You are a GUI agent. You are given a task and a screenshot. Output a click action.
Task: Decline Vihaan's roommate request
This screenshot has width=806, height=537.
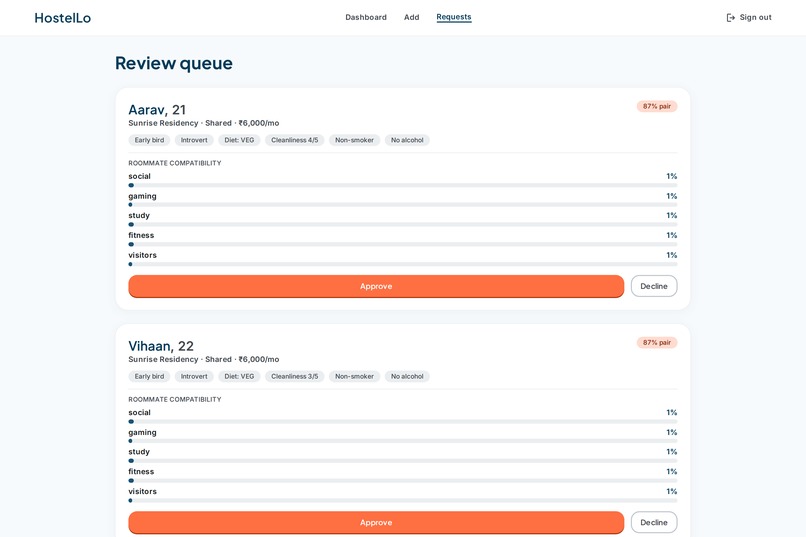[x=654, y=523]
